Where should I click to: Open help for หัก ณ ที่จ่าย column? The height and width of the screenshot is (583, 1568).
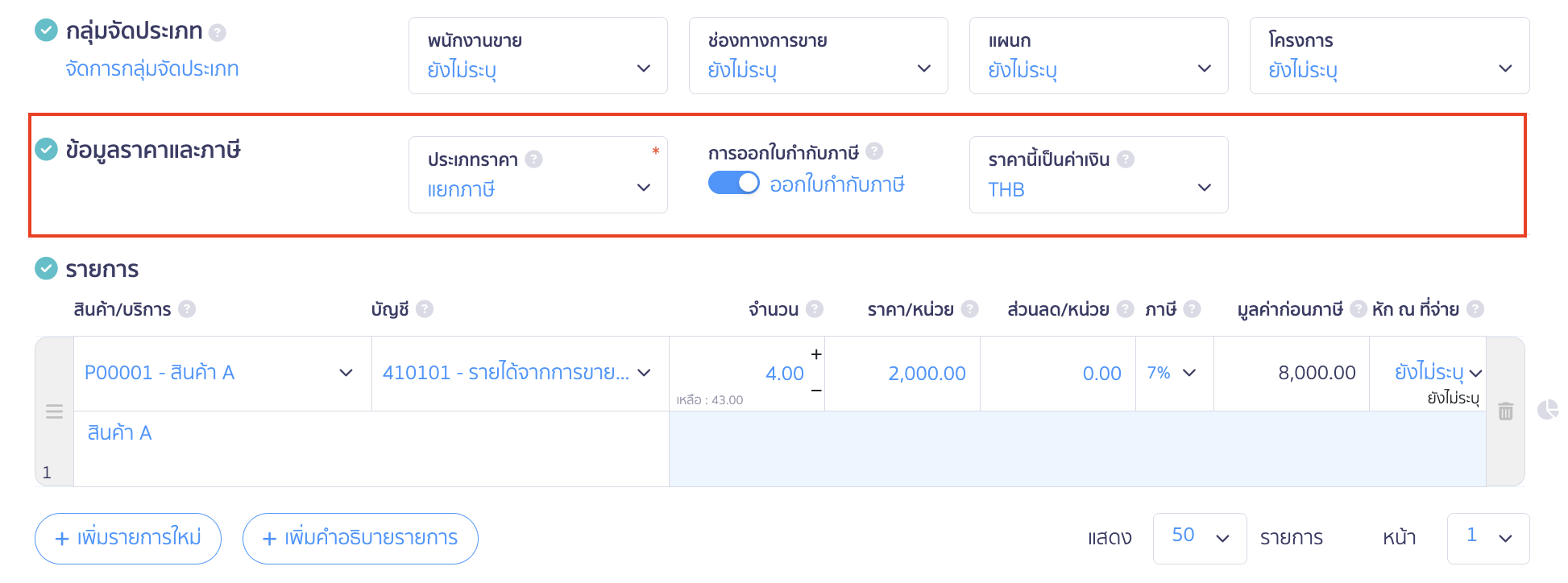coord(1477,308)
